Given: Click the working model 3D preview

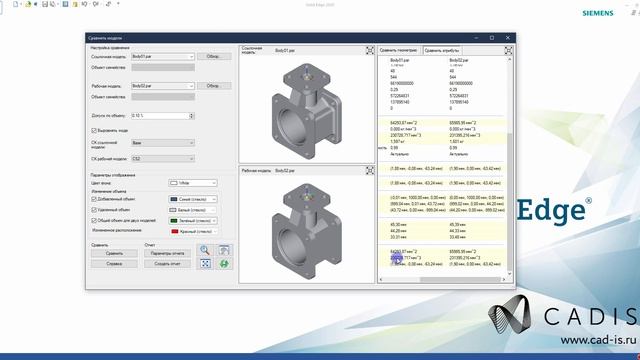Looking at the screenshot, I should coord(307,229).
